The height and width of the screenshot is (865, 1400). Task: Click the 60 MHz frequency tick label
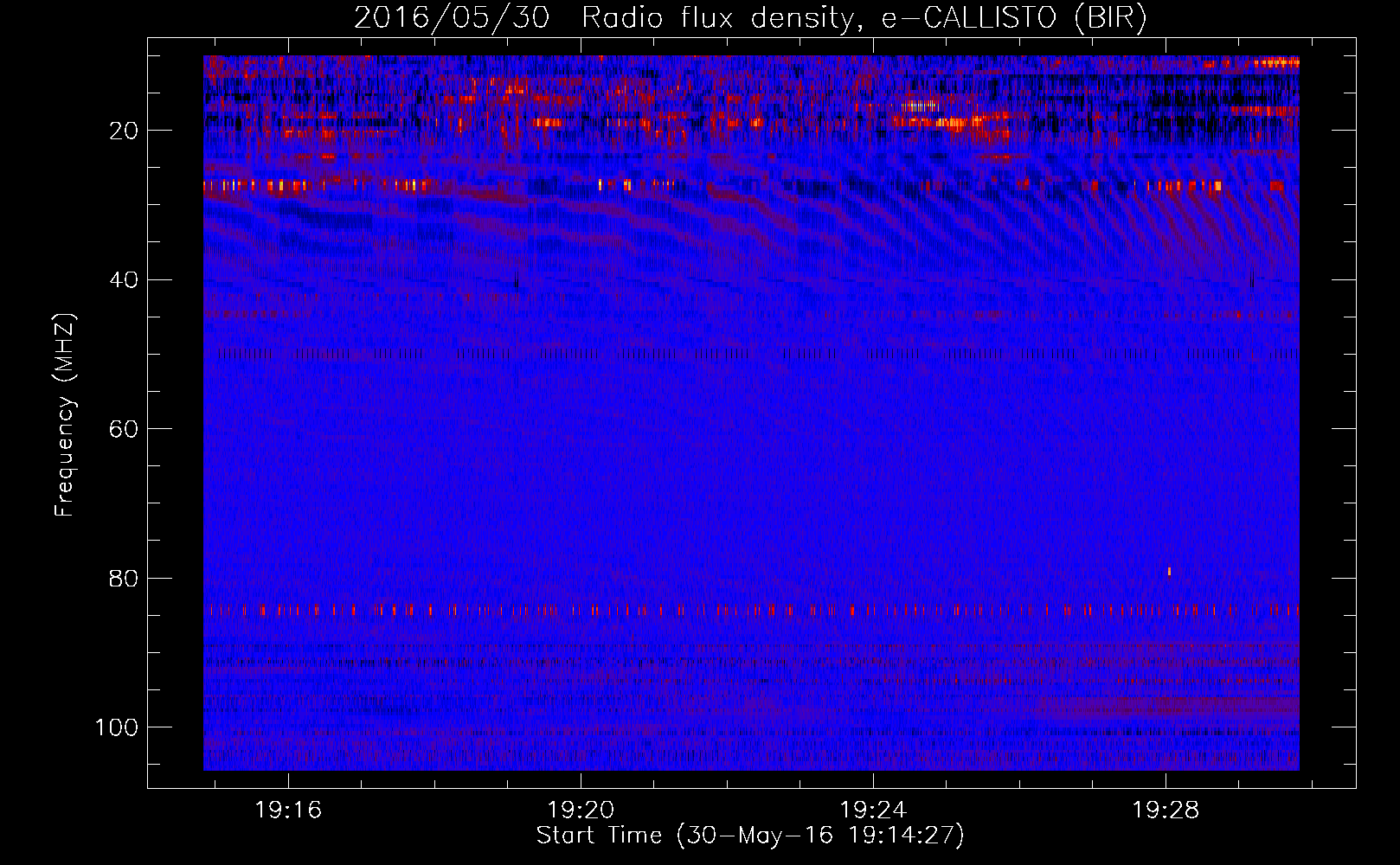point(124,429)
